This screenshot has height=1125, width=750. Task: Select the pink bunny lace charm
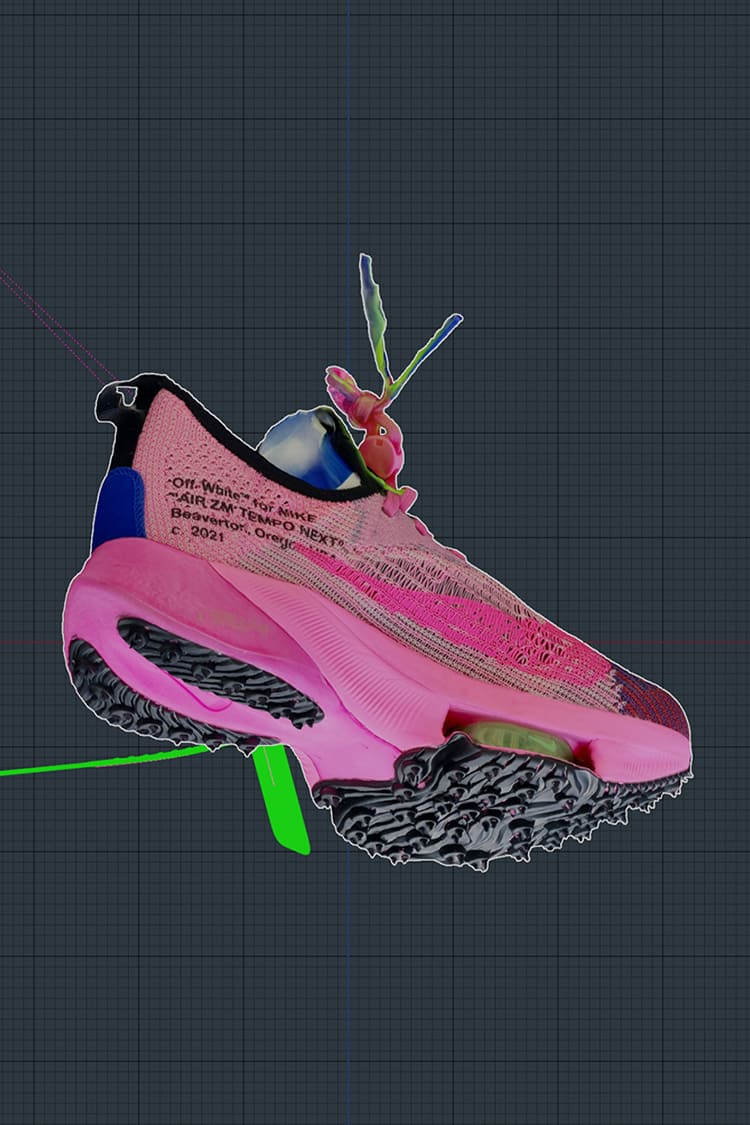[x=372, y=425]
